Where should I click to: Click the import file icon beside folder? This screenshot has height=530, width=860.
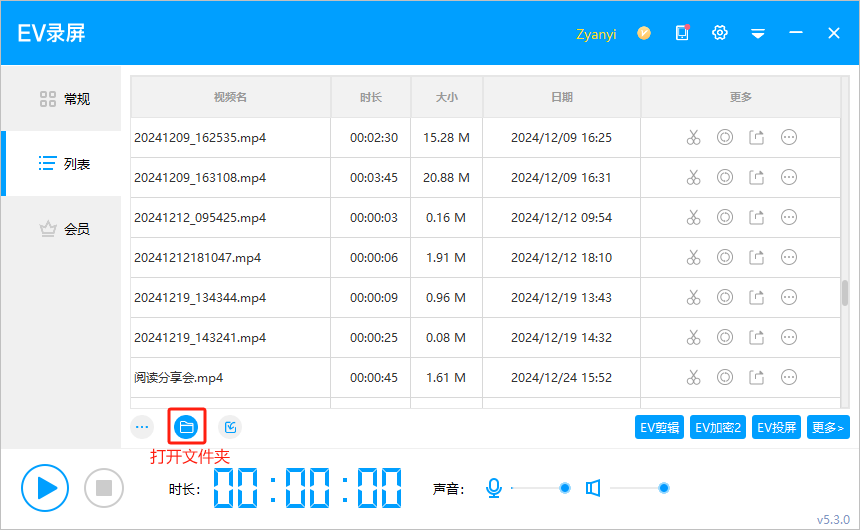(x=230, y=428)
